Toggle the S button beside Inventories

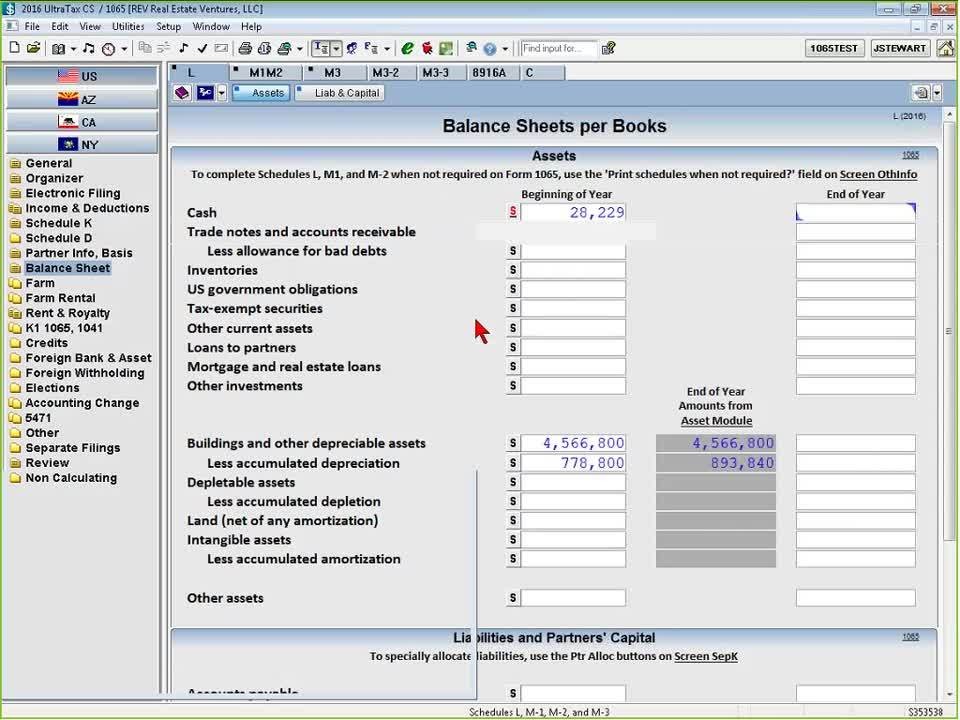513,270
